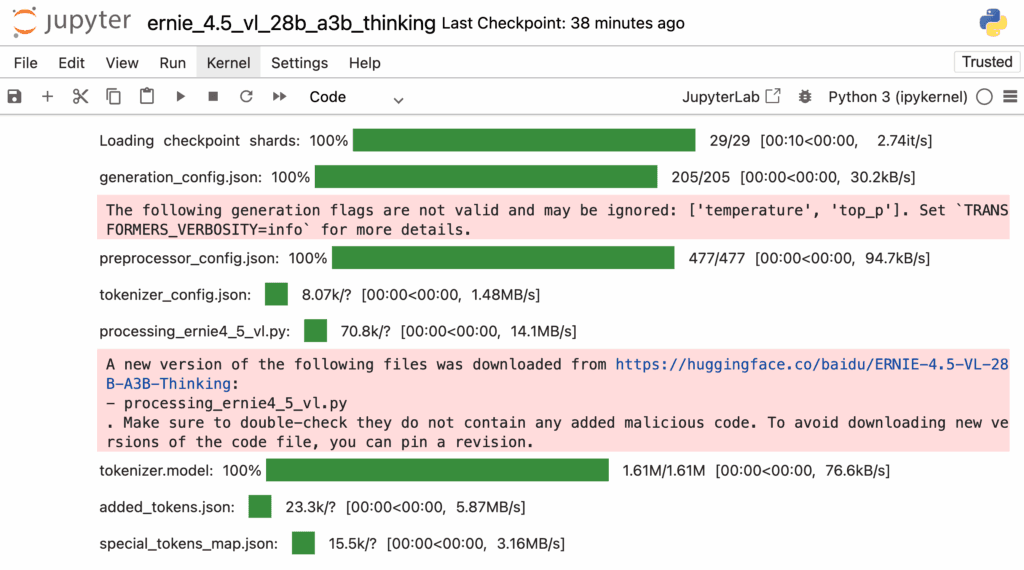Image resolution: width=1024 pixels, height=570 pixels.
Task: Run the current cell with the play button
Action: point(180,97)
